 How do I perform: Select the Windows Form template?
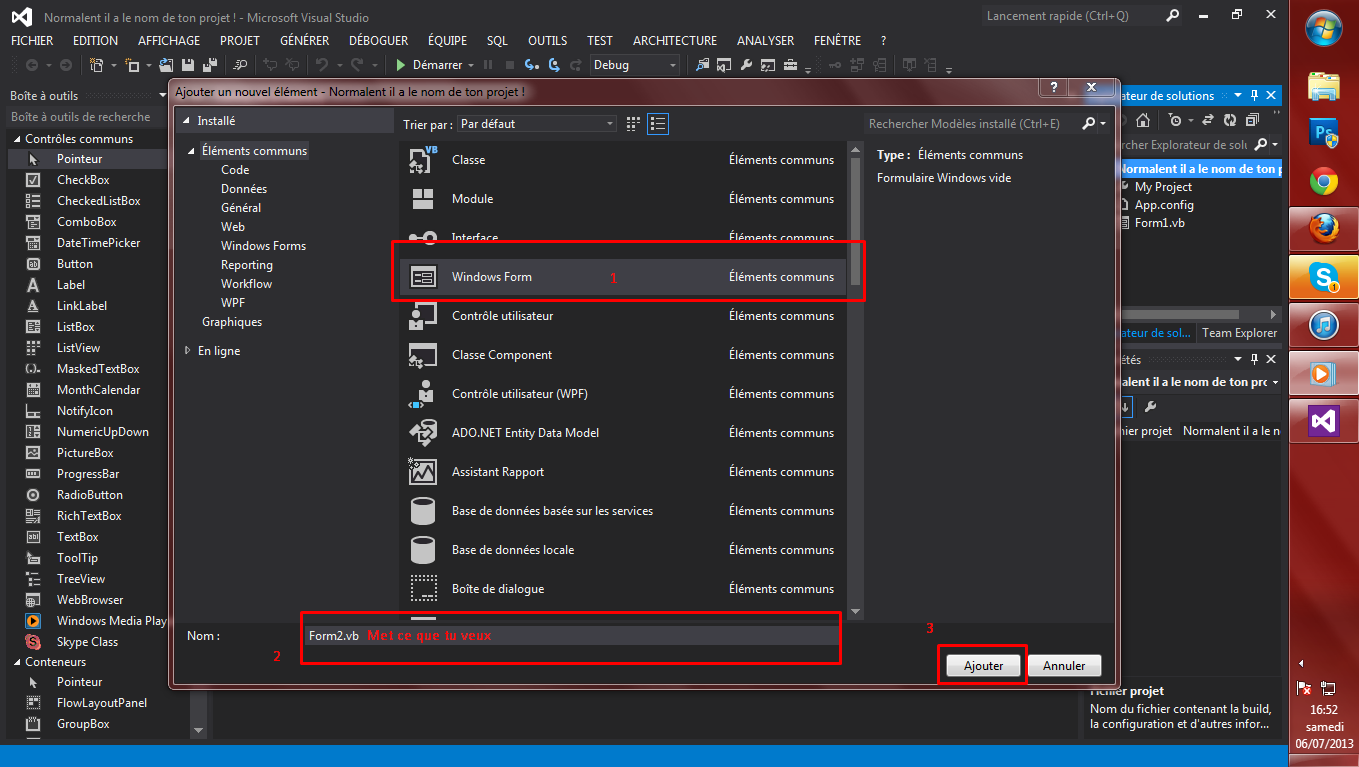pos(622,277)
